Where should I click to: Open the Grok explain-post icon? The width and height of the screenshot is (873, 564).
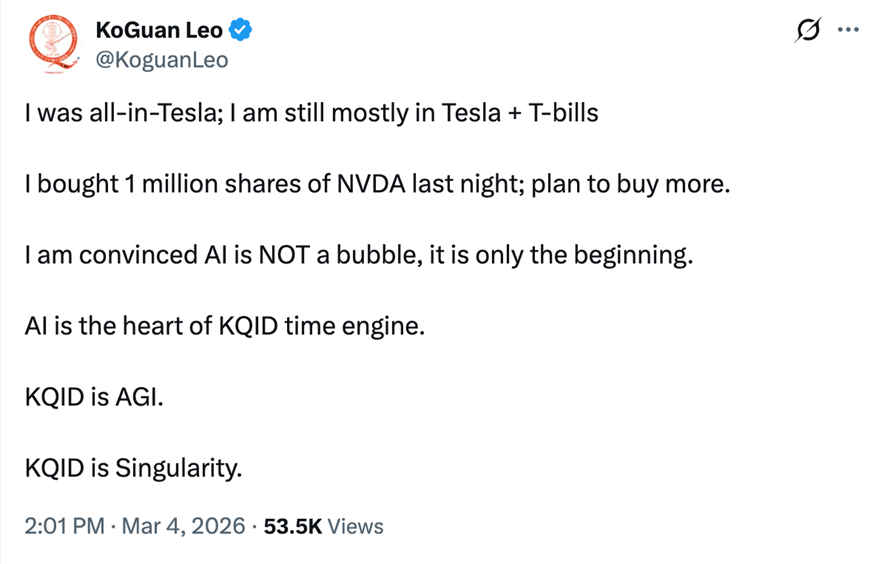[x=804, y=31]
